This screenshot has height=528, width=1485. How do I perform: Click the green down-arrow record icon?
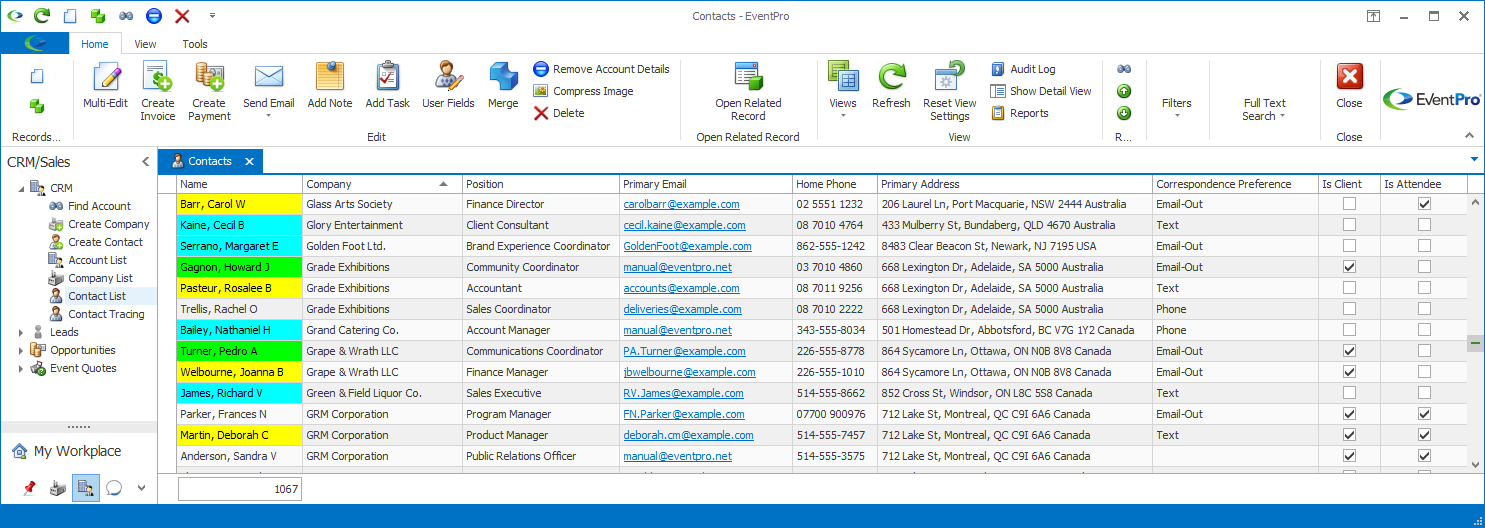(1124, 113)
